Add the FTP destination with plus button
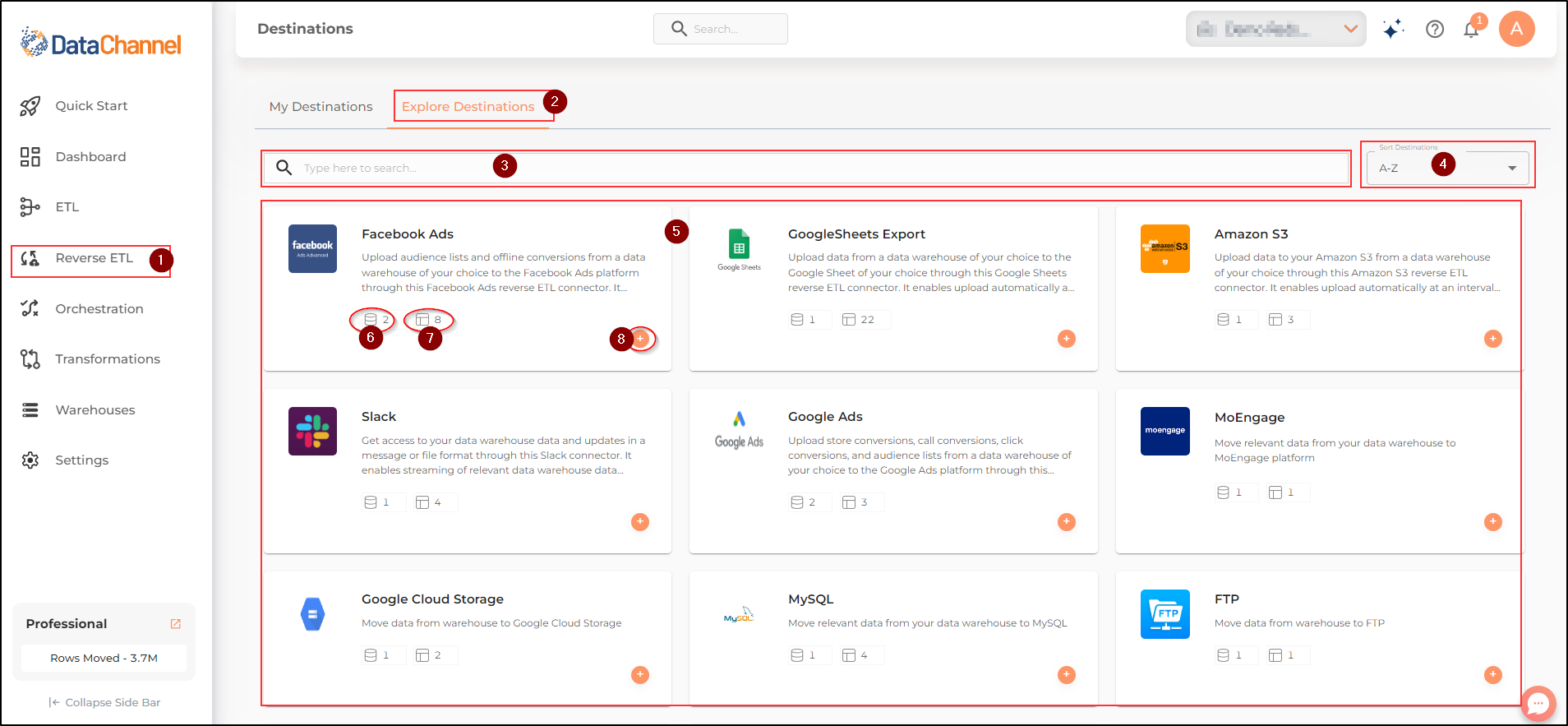This screenshot has width=1568, height=726. click(1493, 675)
